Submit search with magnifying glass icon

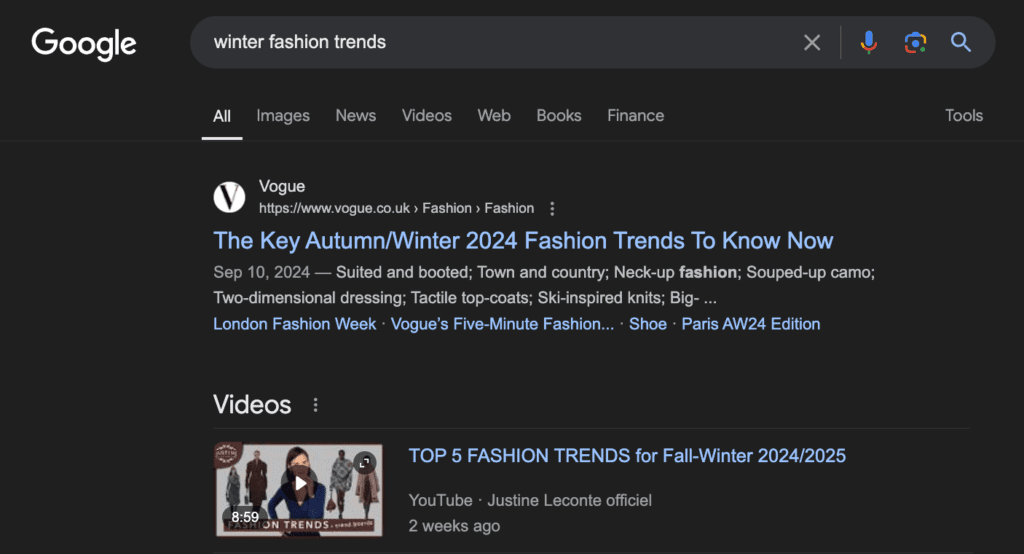coord(961,42)
